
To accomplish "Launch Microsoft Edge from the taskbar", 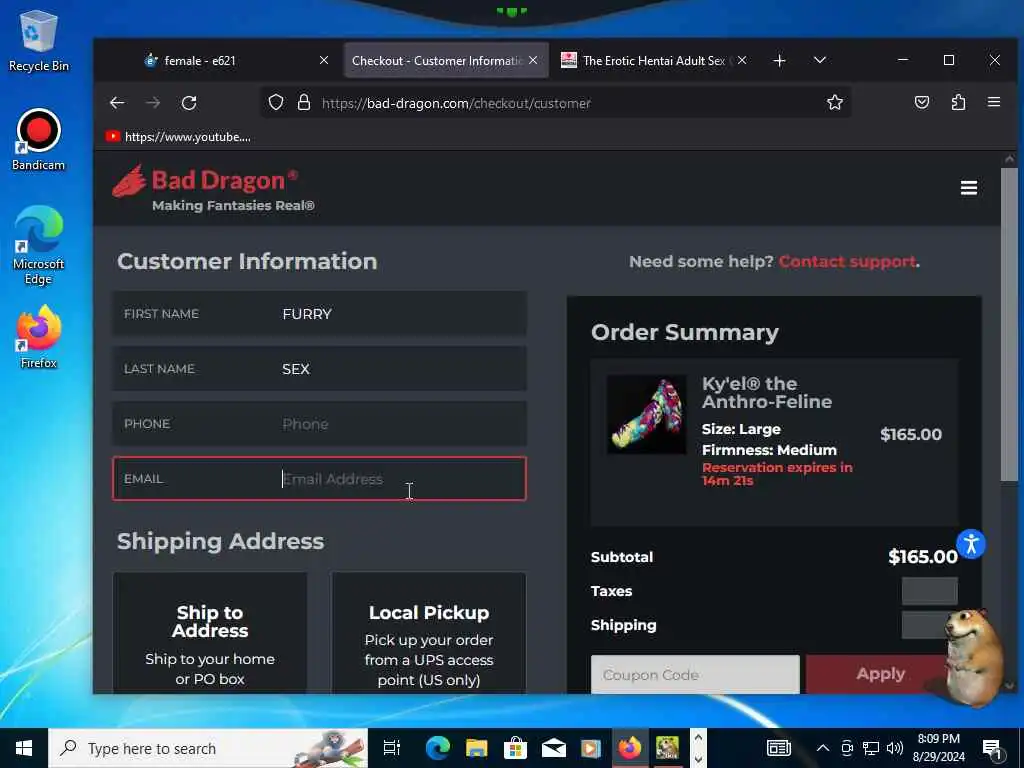I will (x=438, y=748).
